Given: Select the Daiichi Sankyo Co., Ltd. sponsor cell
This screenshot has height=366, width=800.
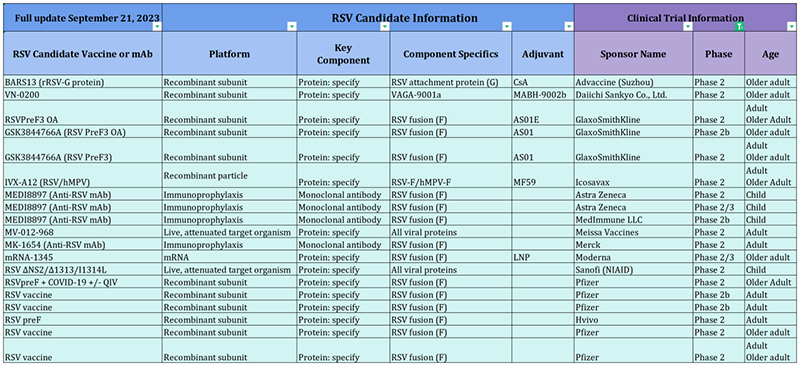Looking at the screenshot, I should tap(633, 95).
